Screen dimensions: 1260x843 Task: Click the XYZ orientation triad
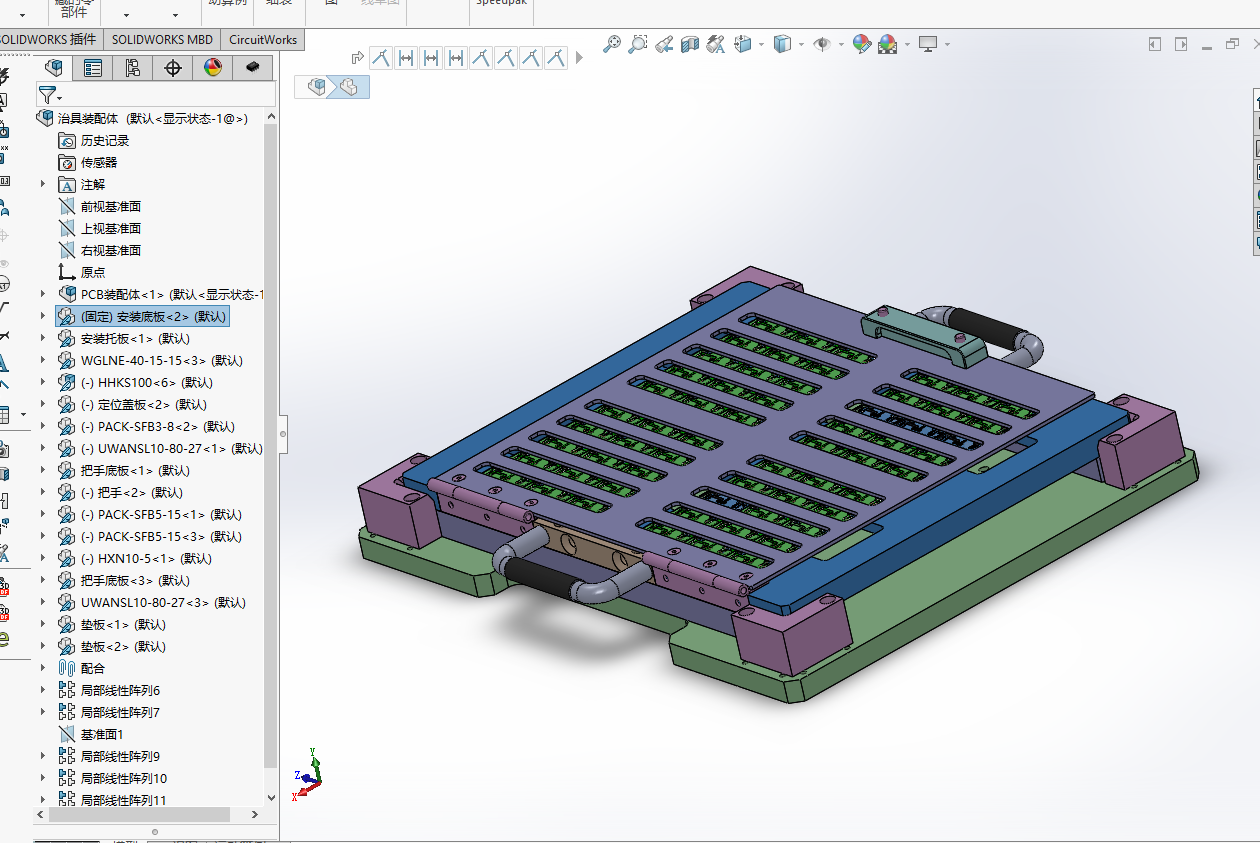tap(308, 774)
